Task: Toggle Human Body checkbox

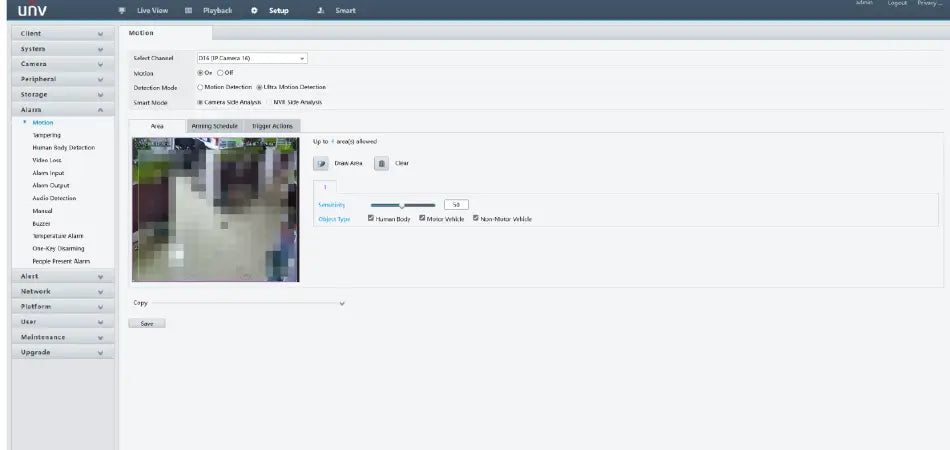Action: pyautogui.click(x=371, y=219)
